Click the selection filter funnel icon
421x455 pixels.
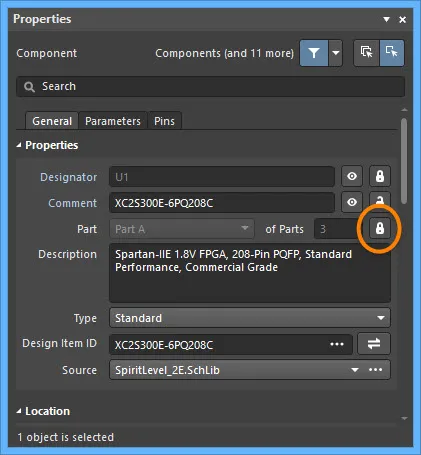tap(314, 53)
